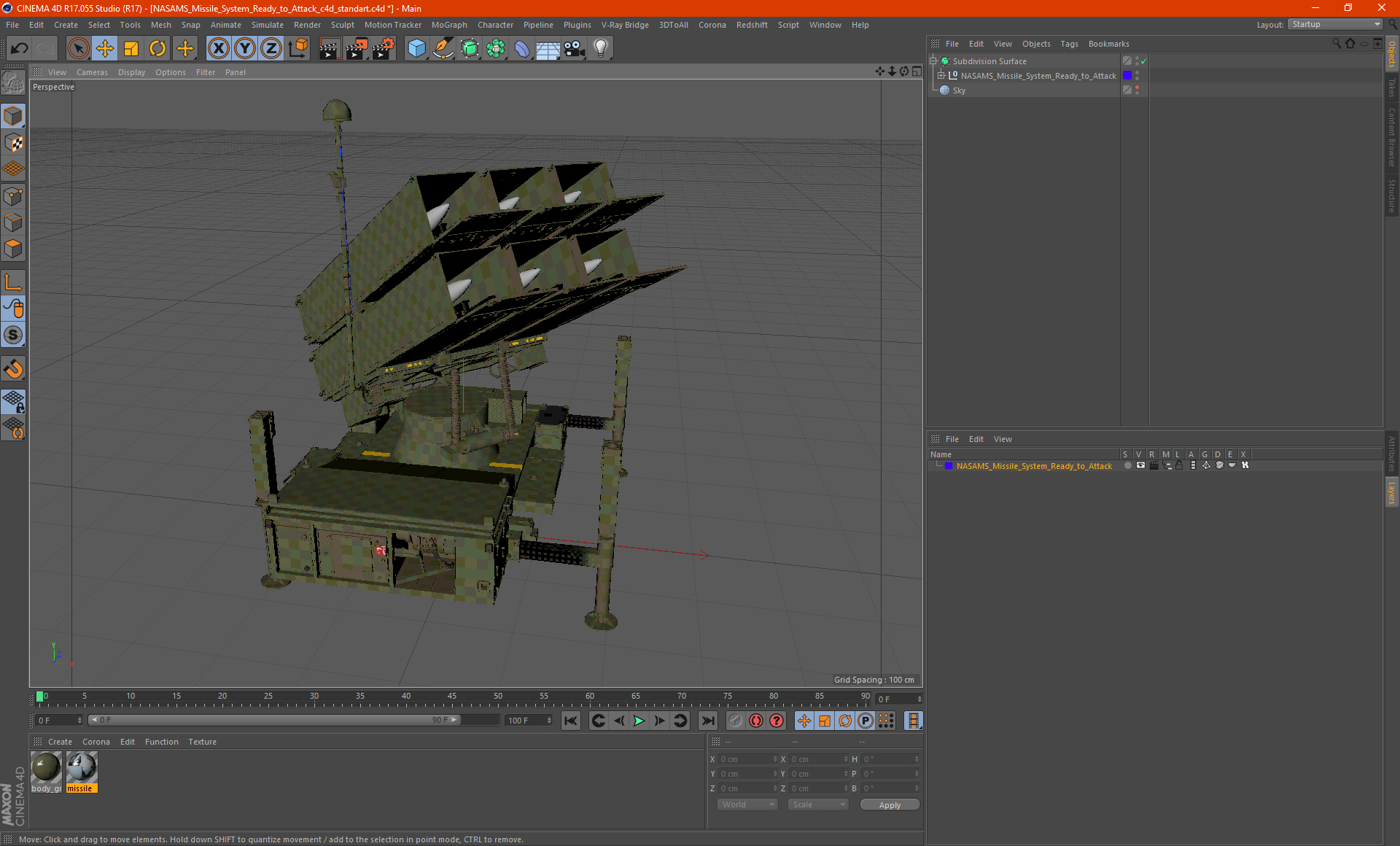Image resolution: width=1400 pixels, height=846 pixels.
Task: Switch to Model mode cube icon
Action: [x=13, y=116]
